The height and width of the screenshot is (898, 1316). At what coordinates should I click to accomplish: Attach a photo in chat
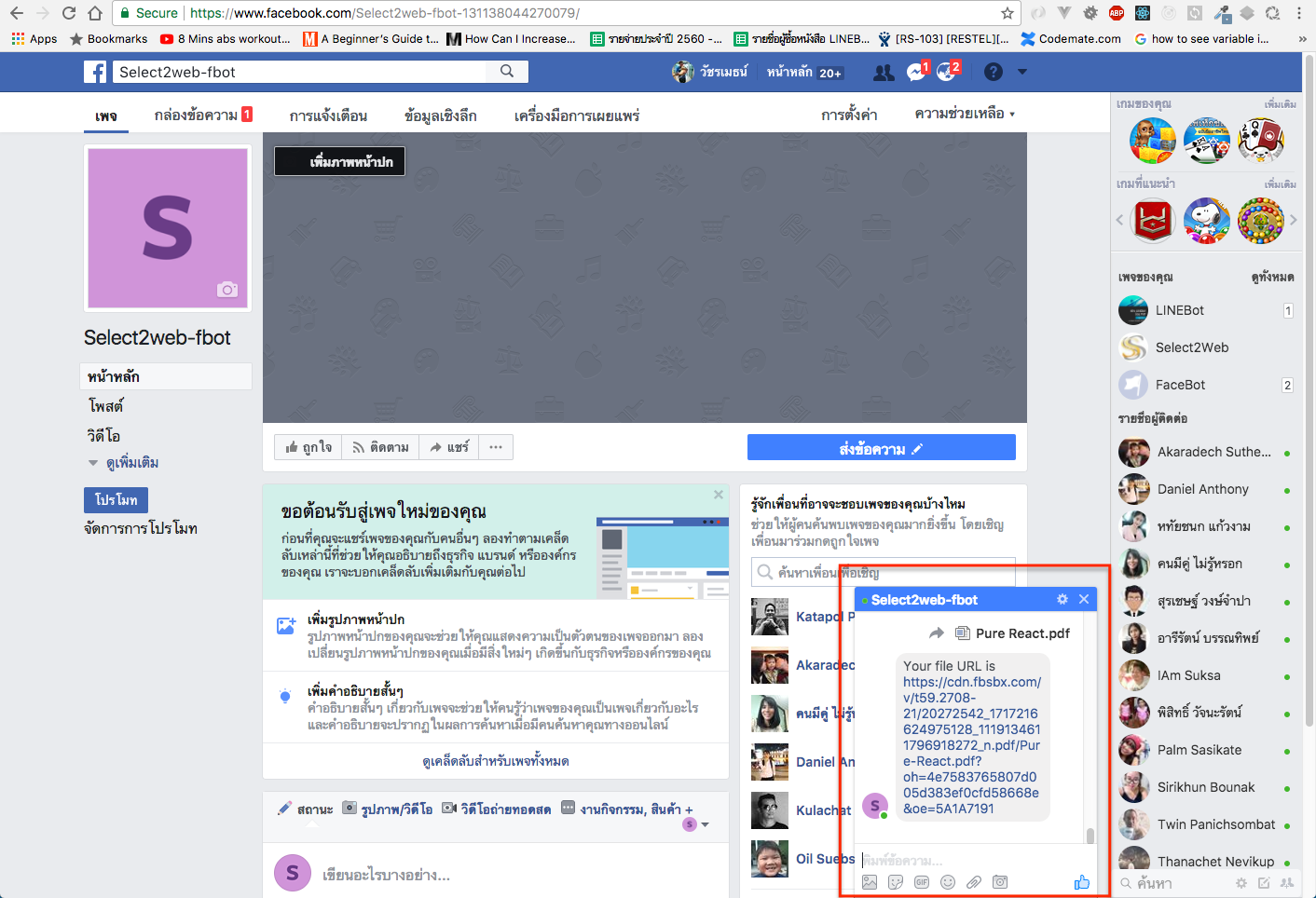click(870, 882)
